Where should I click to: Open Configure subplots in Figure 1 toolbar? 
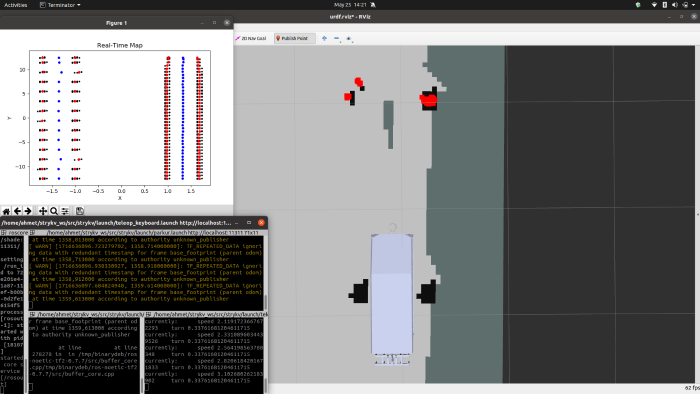[65, 211]
